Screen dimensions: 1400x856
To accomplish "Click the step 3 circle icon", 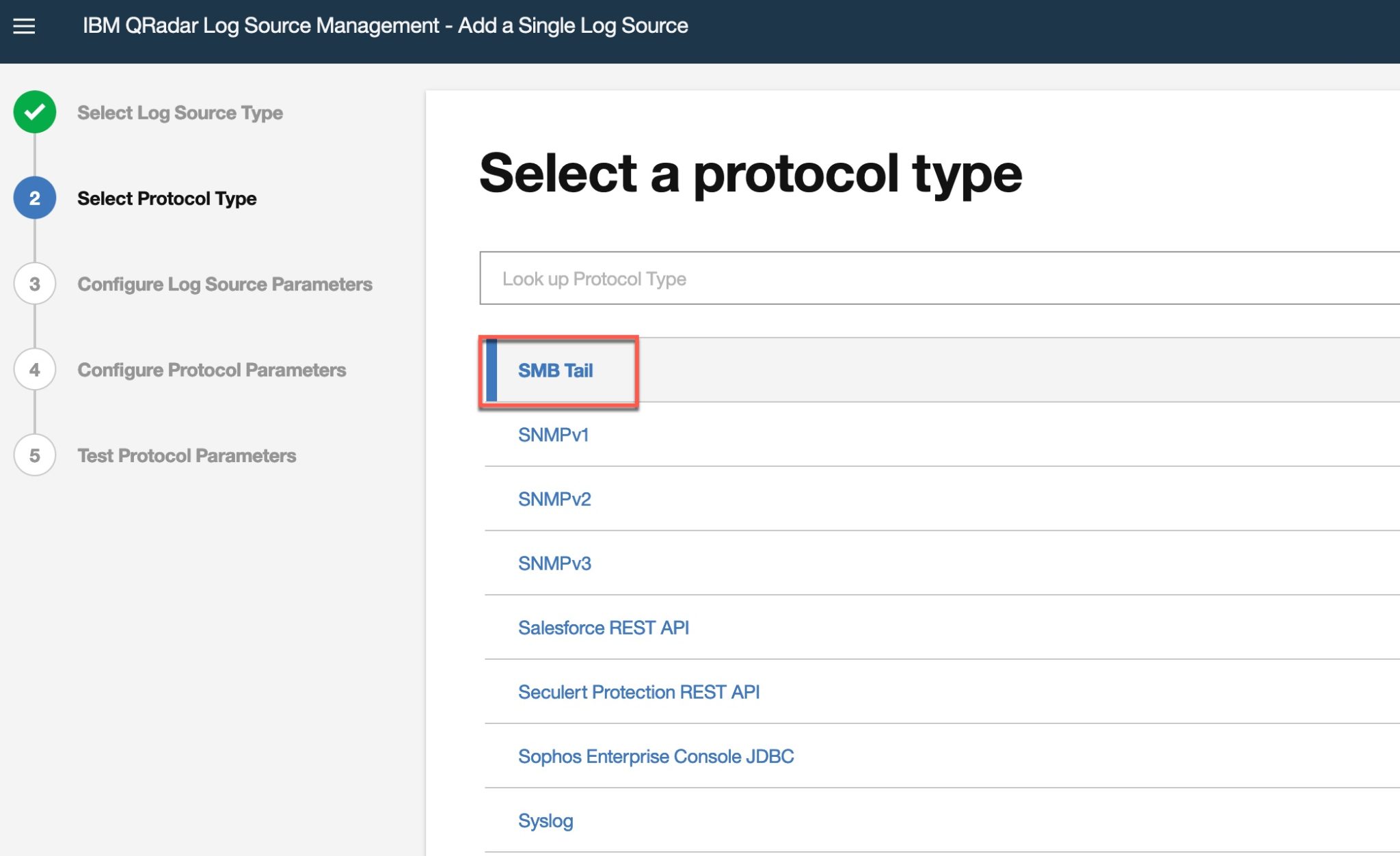I will tap(34, 284).
